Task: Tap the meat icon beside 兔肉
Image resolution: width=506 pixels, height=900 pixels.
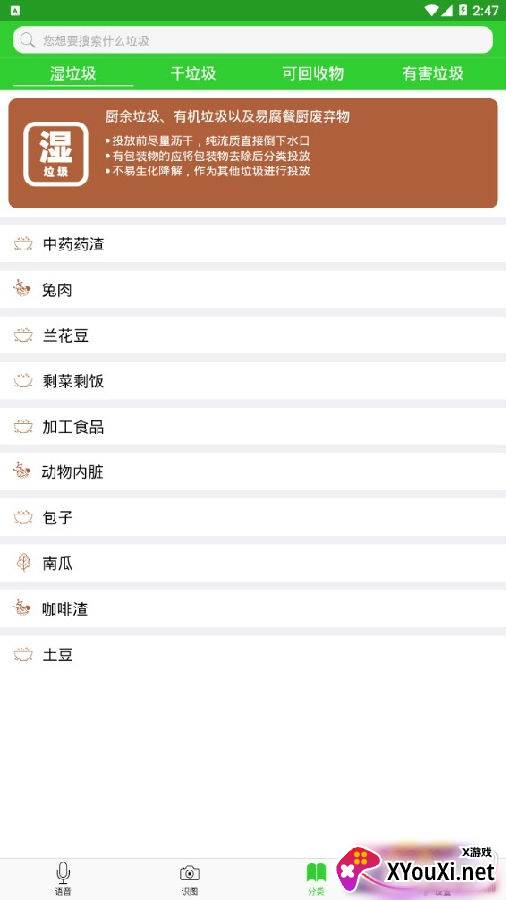Action: point(22,289)
